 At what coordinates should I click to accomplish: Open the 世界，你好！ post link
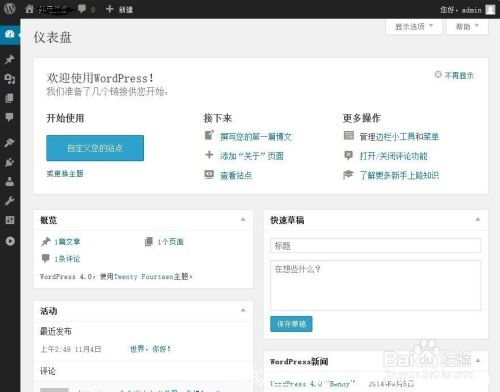(x=150, y=349)
